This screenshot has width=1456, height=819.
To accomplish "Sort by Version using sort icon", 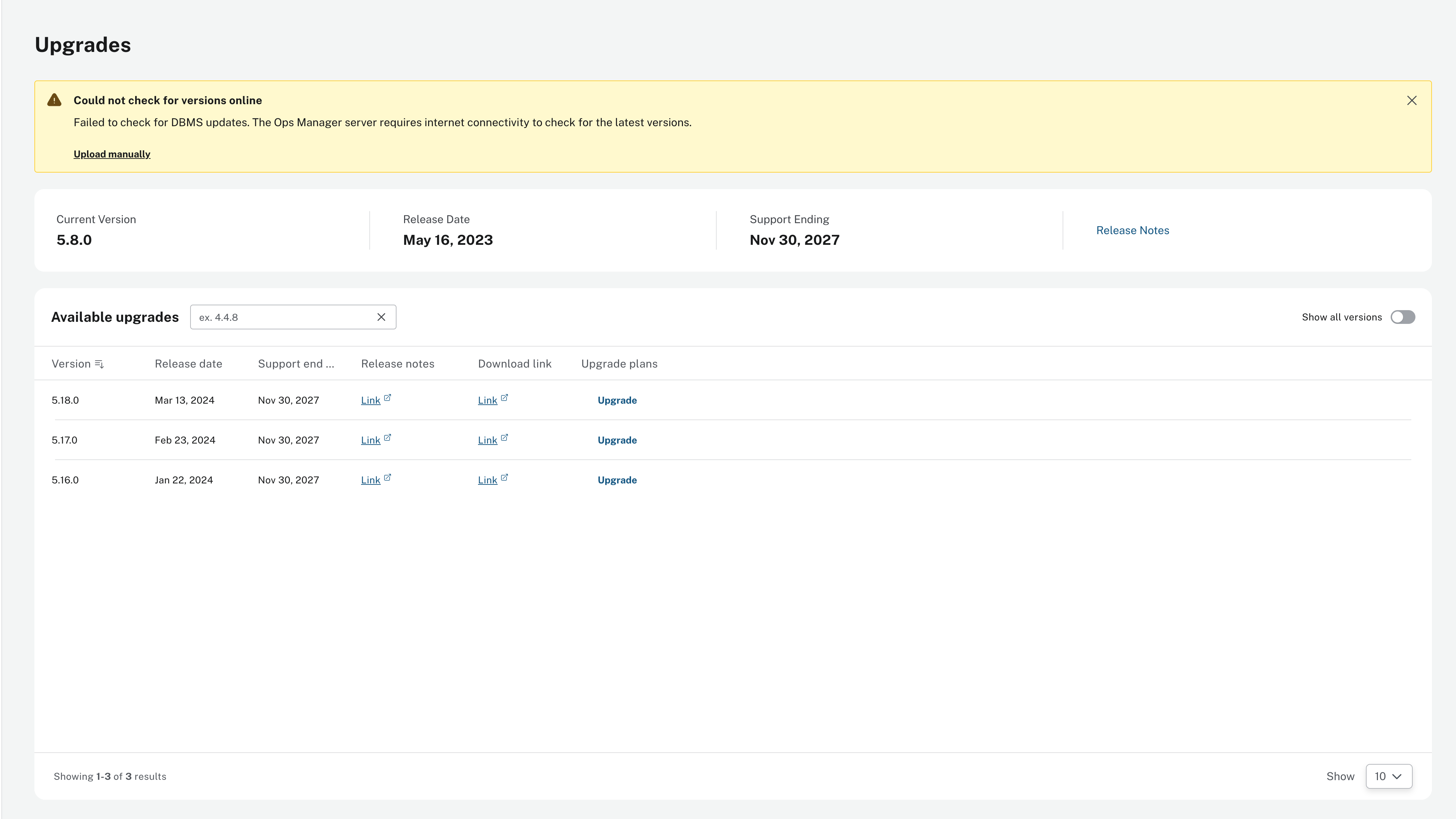I will pos(99,364).
